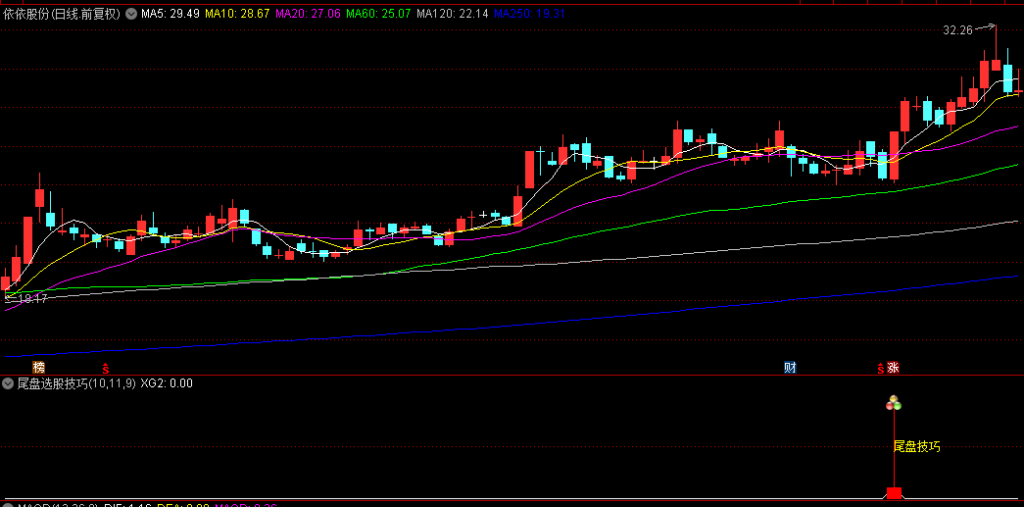Click the 榜 event marker icon
Screen dimensions: 1024x507
[39, 367]
